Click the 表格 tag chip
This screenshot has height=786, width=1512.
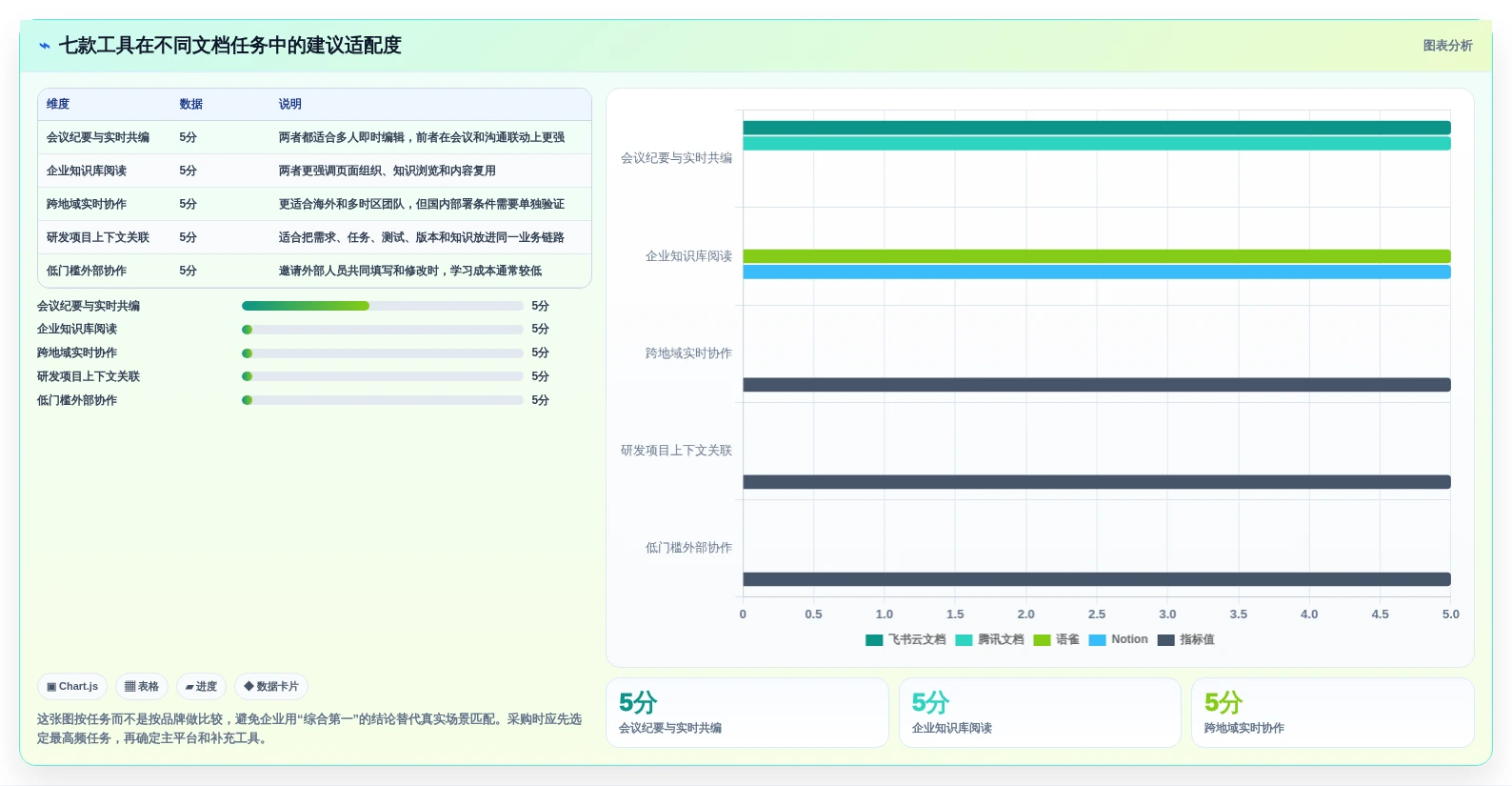pyautogui.click(x=142, y=686)
